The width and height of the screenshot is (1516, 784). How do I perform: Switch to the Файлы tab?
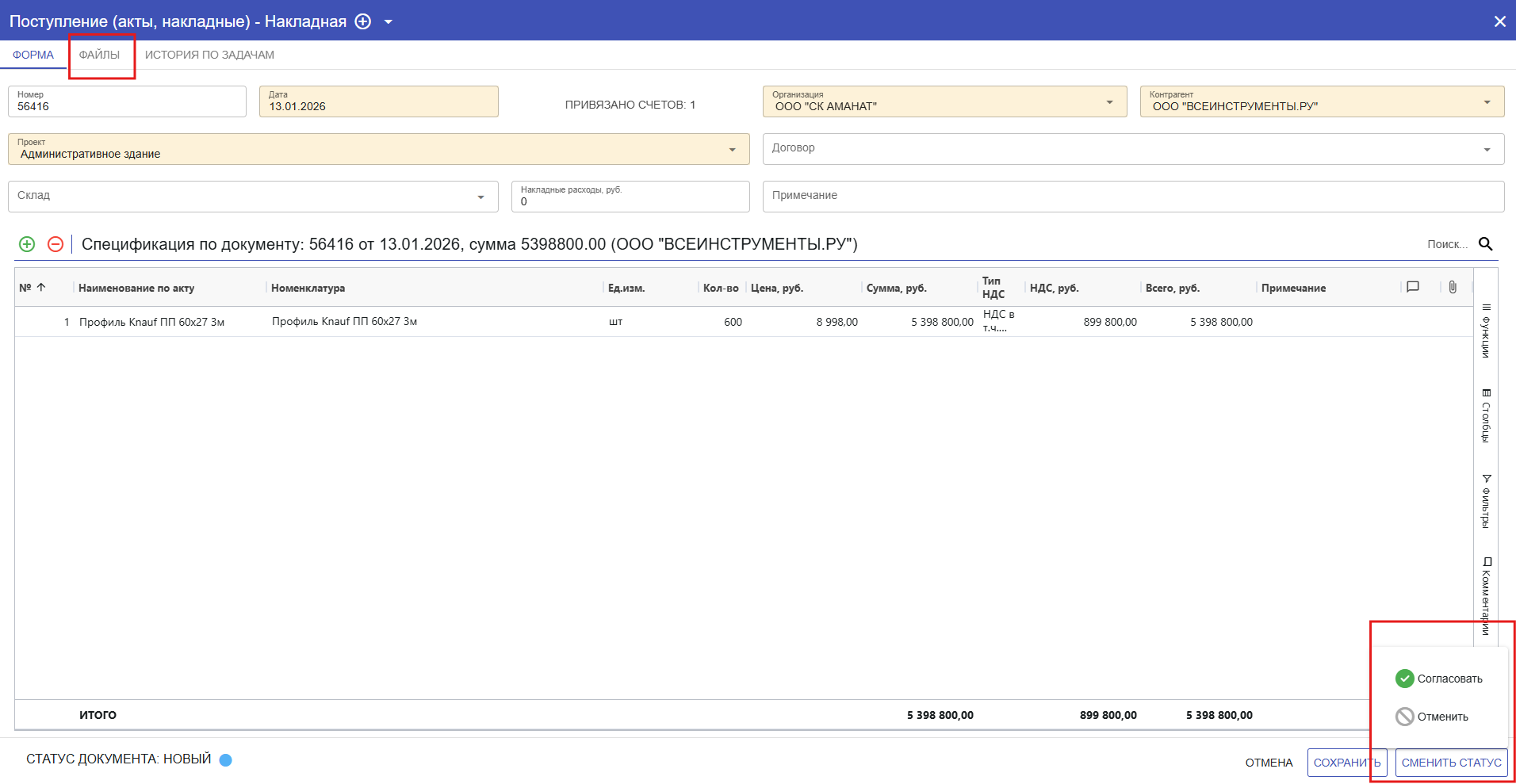point(100,55)
